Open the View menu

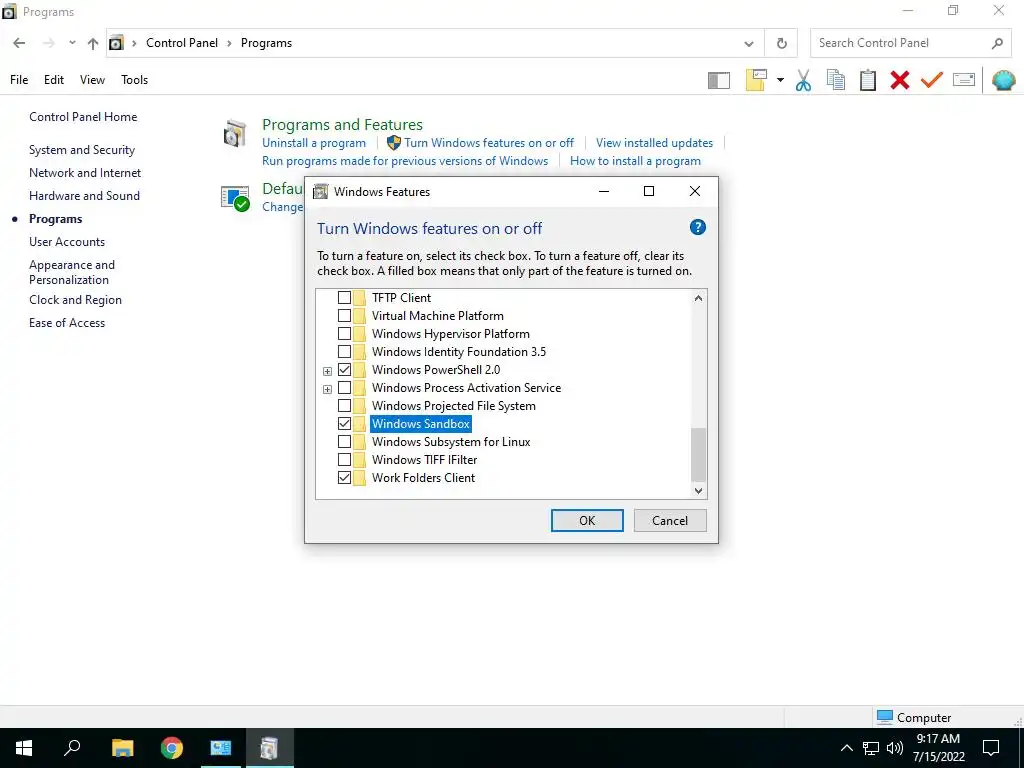[x=92, y=80]
